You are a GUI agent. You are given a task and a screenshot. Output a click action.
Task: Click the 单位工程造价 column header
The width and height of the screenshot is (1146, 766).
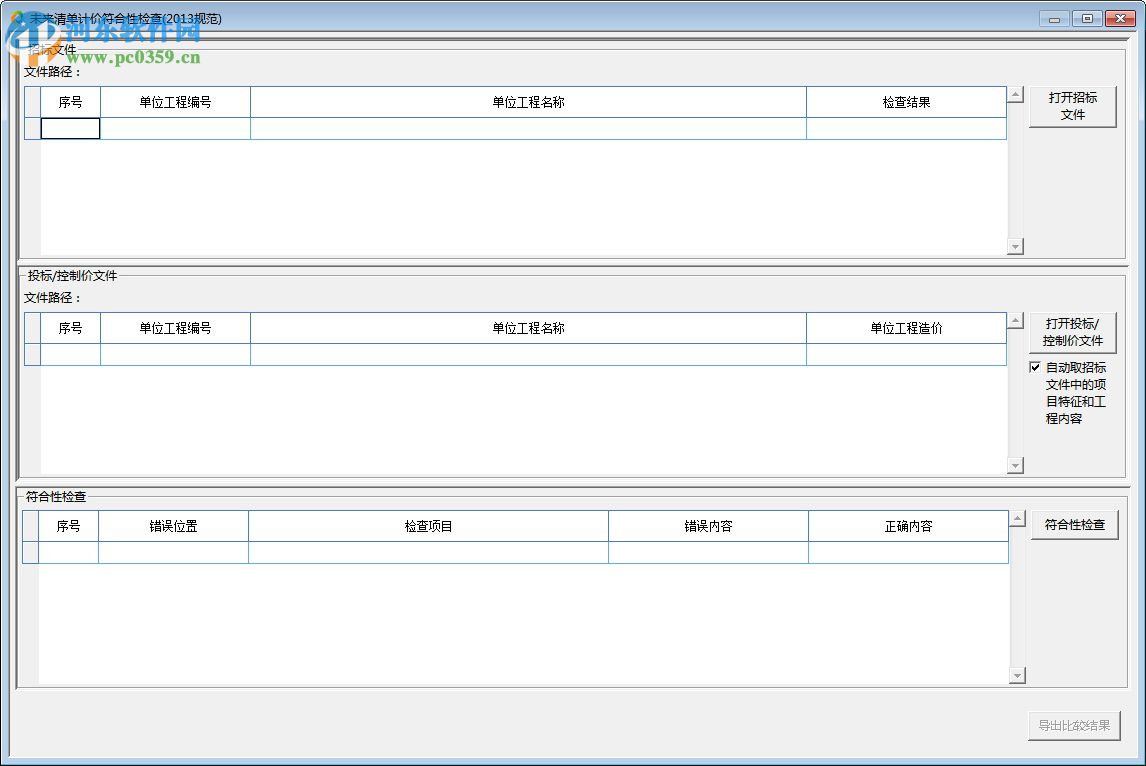[906, 328]
